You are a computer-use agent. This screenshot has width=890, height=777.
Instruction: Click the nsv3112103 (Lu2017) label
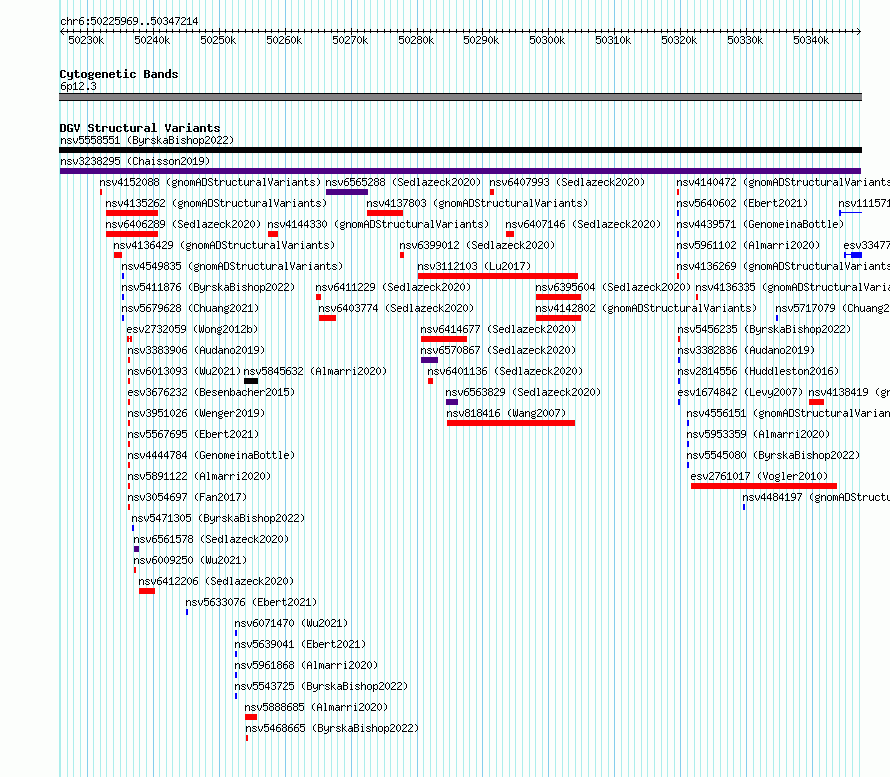click(474, 266)
